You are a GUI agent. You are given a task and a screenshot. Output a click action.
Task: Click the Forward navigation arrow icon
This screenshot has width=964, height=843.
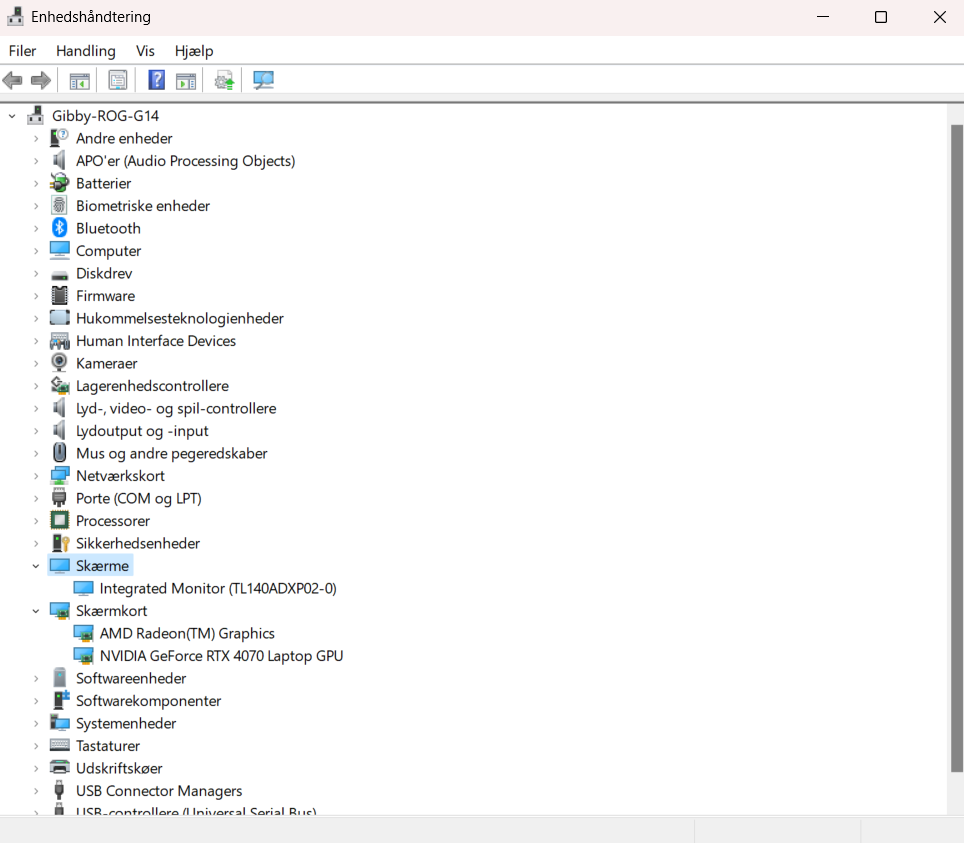(38, 79)
